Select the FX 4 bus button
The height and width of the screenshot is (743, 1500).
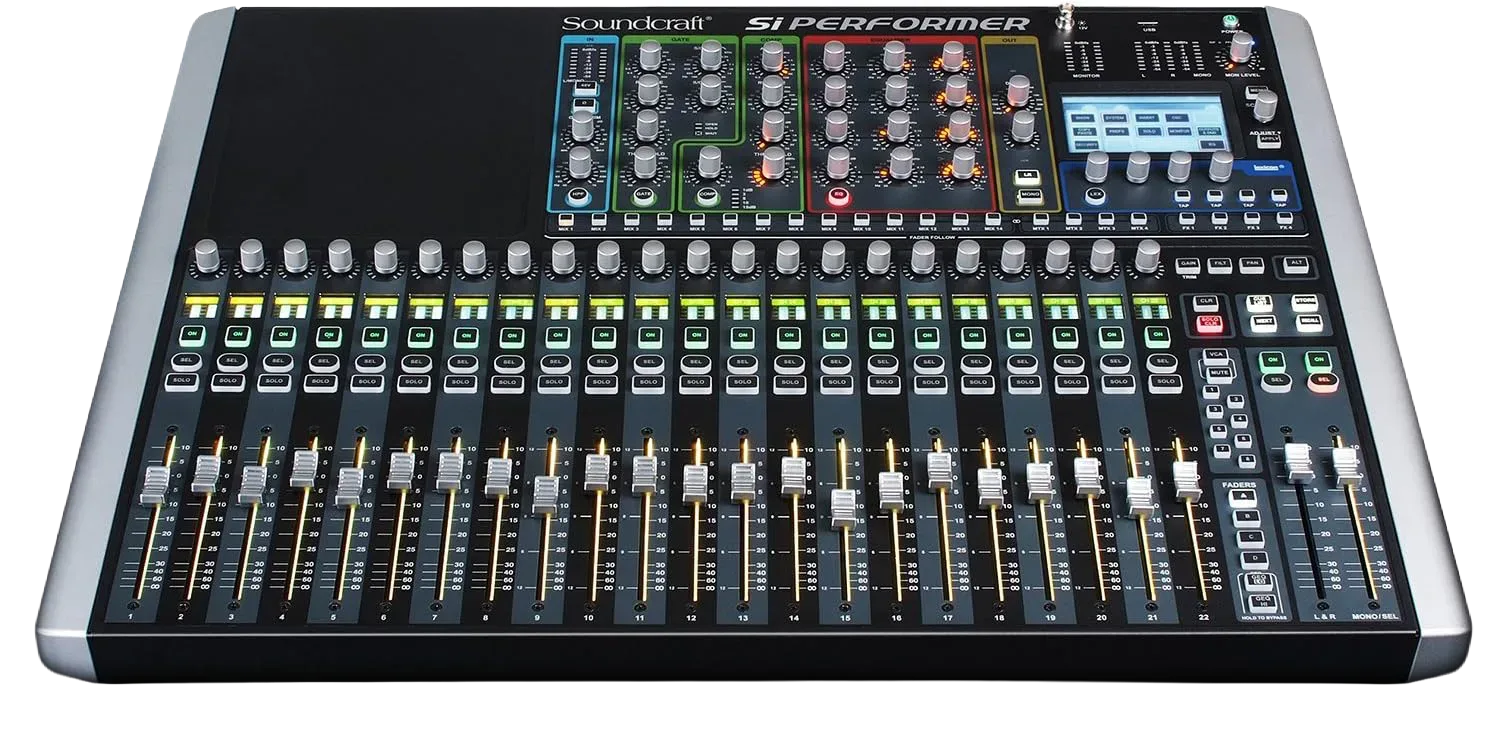tap(1285, 218)
